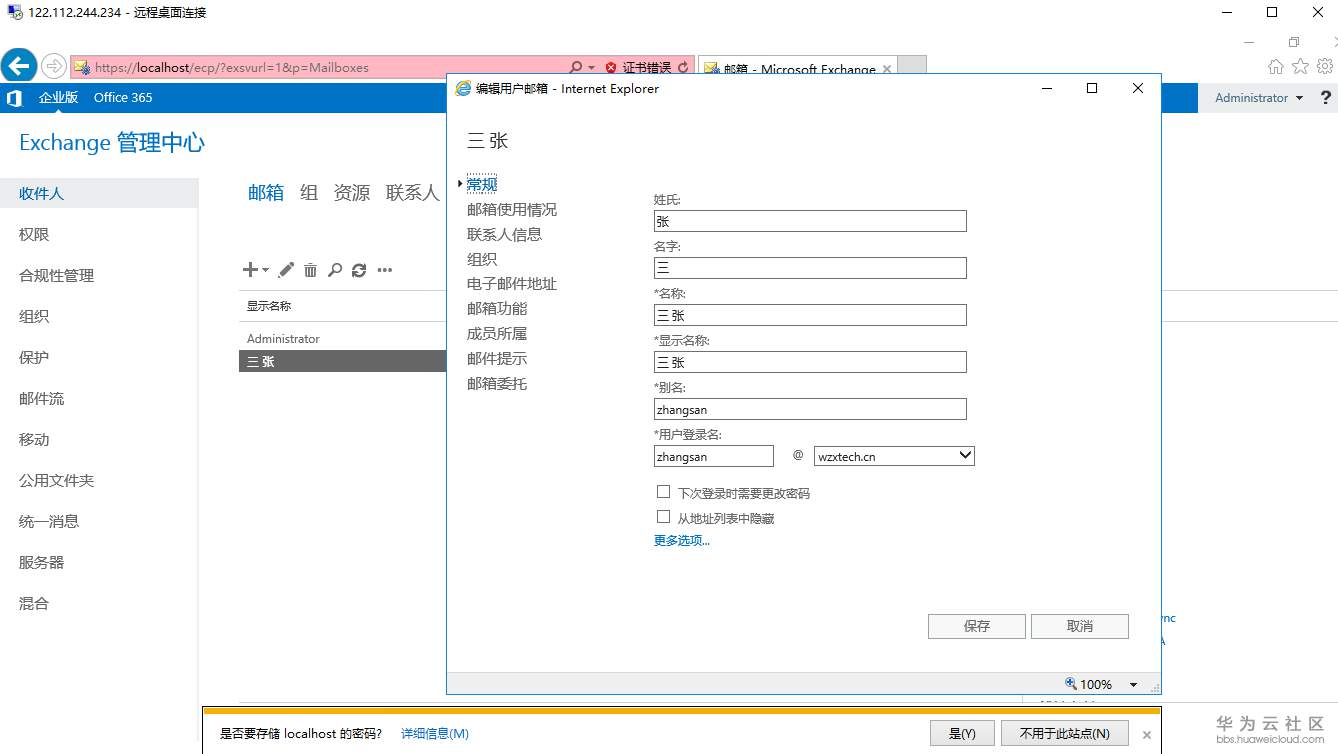Screen dimensions: 1338x754
Task: Click the 显示名称 input field
Action: (810, 362)
